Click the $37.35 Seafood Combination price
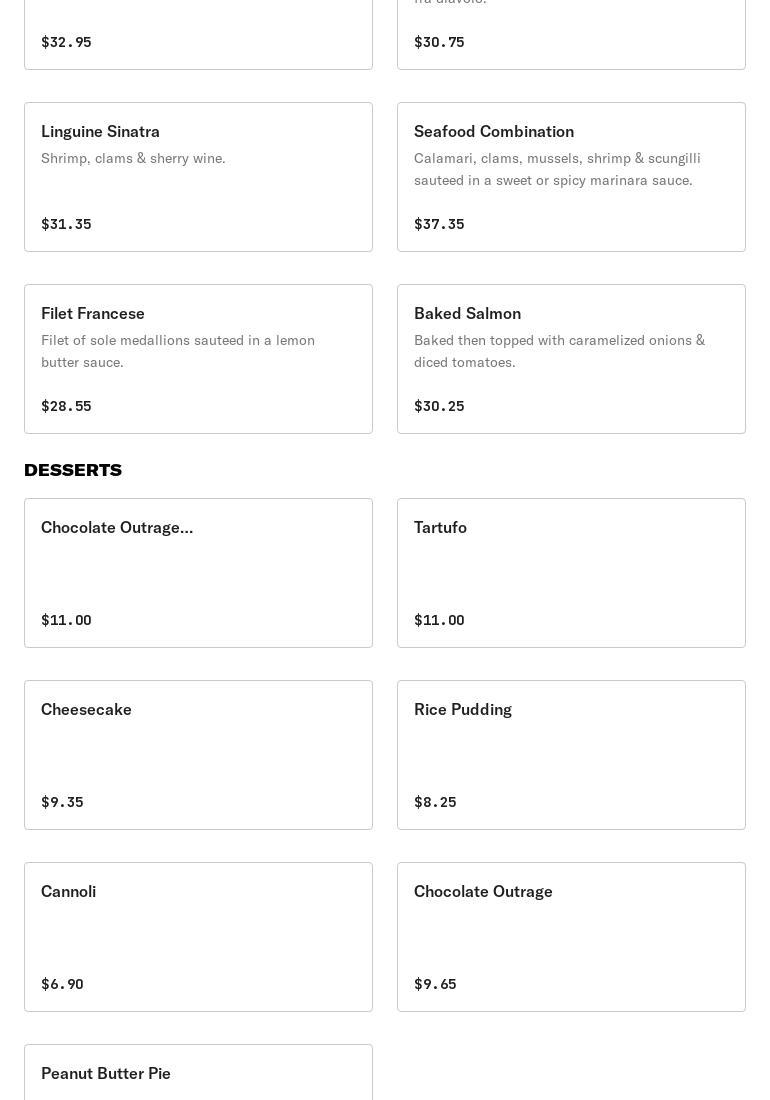The image size is (770, 1100). click(439, 224)
